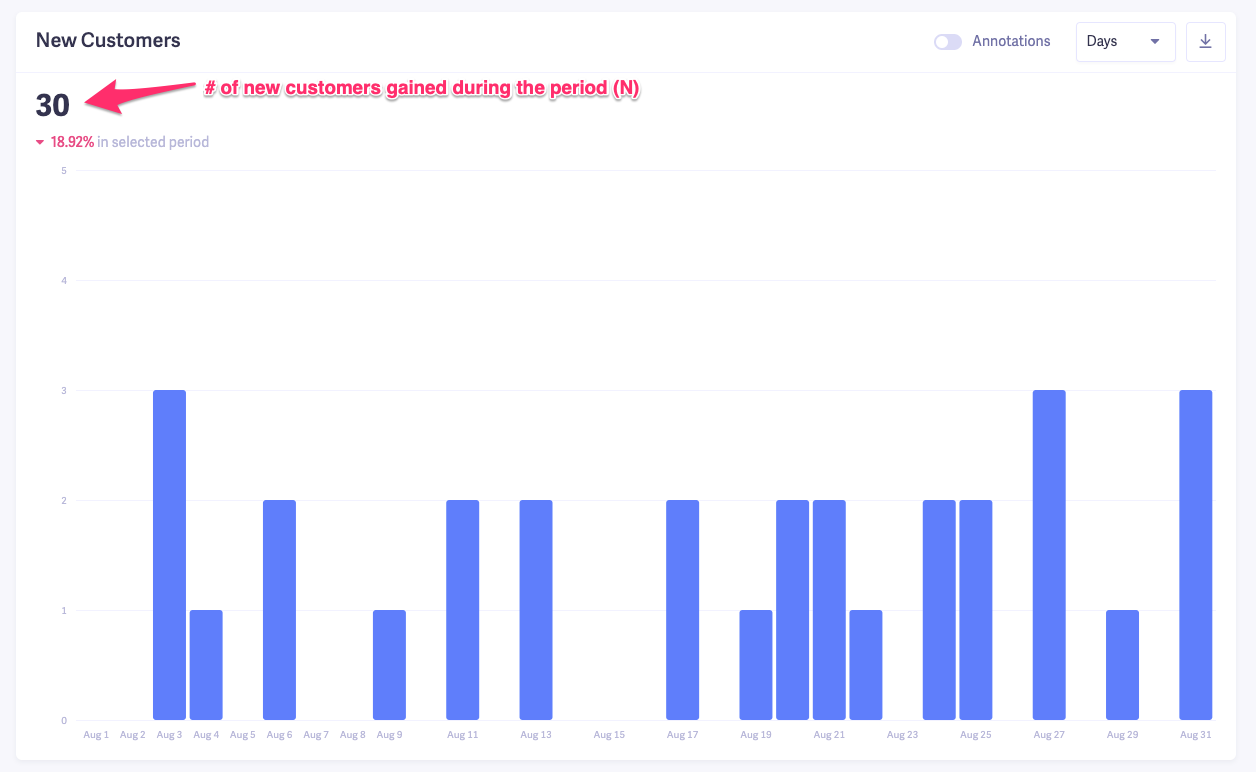Image resolution: width=1256 pixels, height=772 pixels.
Task: Select the Aug 17 bar
Action: pyautogui.click(x=682, y=610)
